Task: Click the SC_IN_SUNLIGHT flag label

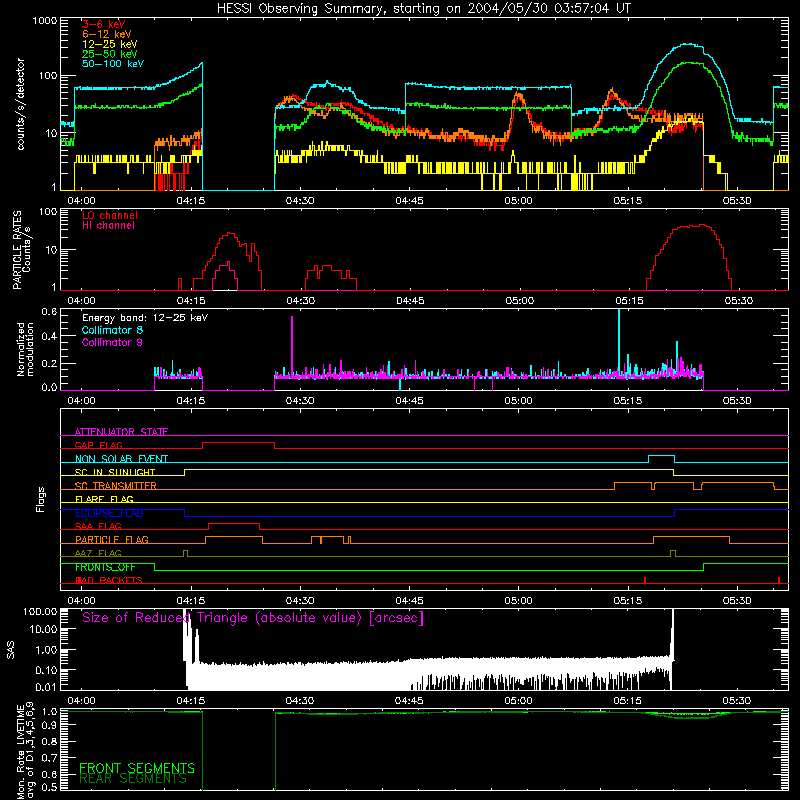Action: click(115, 472)
